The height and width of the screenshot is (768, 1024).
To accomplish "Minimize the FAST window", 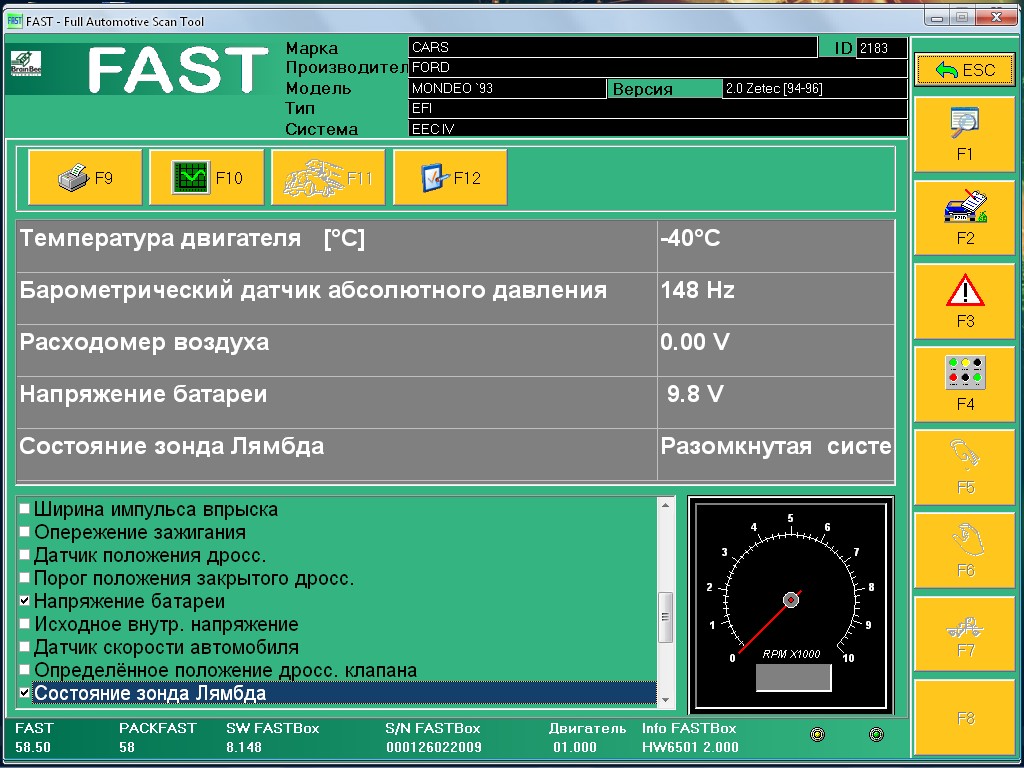I will click(x=937, y=19).
